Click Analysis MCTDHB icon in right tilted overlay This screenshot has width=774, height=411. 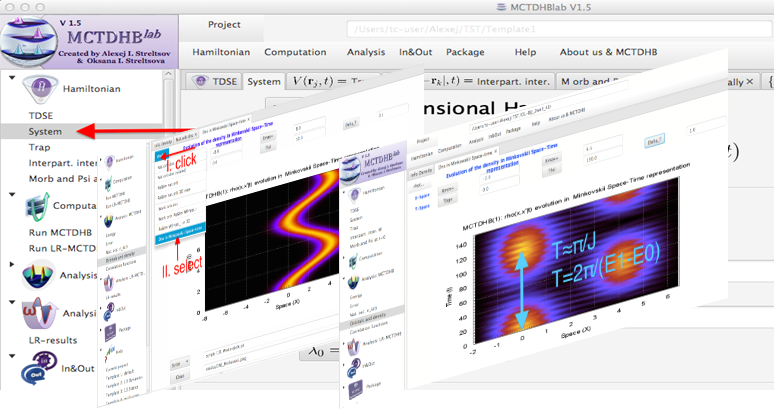click(353, 282)
